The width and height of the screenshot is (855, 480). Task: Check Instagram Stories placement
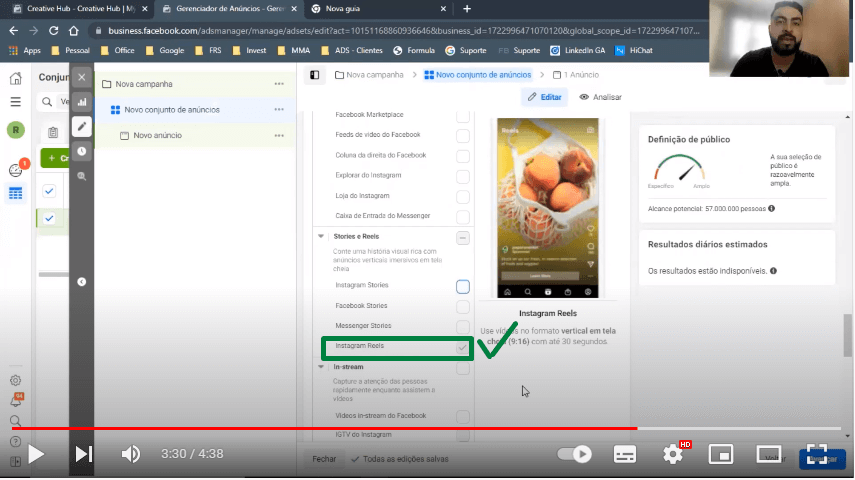tap(463, 286)
